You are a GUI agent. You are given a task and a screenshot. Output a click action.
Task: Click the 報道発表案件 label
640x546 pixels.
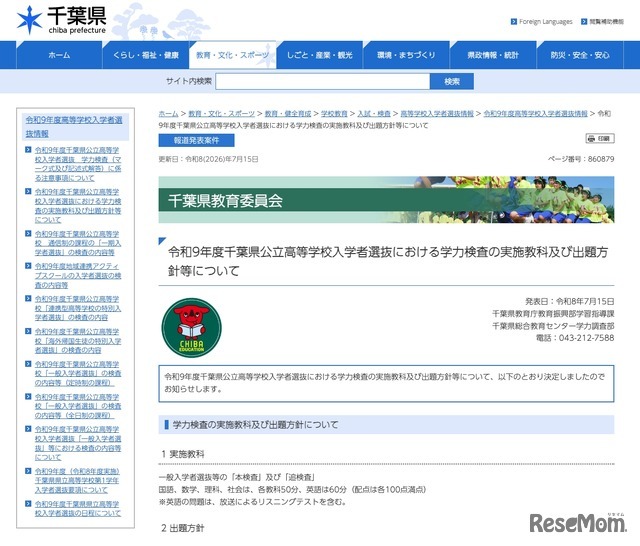point(196,140)
